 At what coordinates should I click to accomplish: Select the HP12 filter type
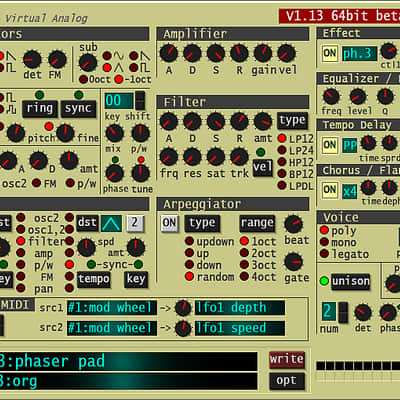tap(282, 162)
